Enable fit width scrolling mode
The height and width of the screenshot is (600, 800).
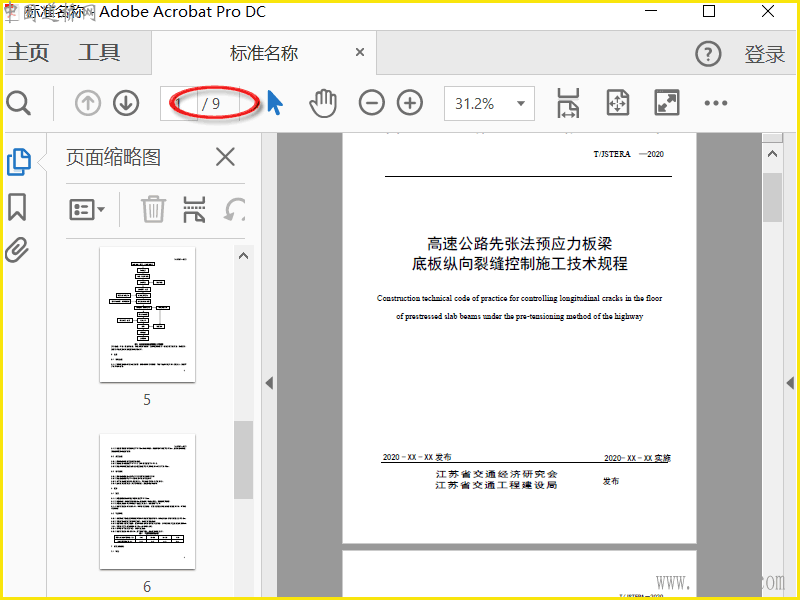tap(568, 103)
